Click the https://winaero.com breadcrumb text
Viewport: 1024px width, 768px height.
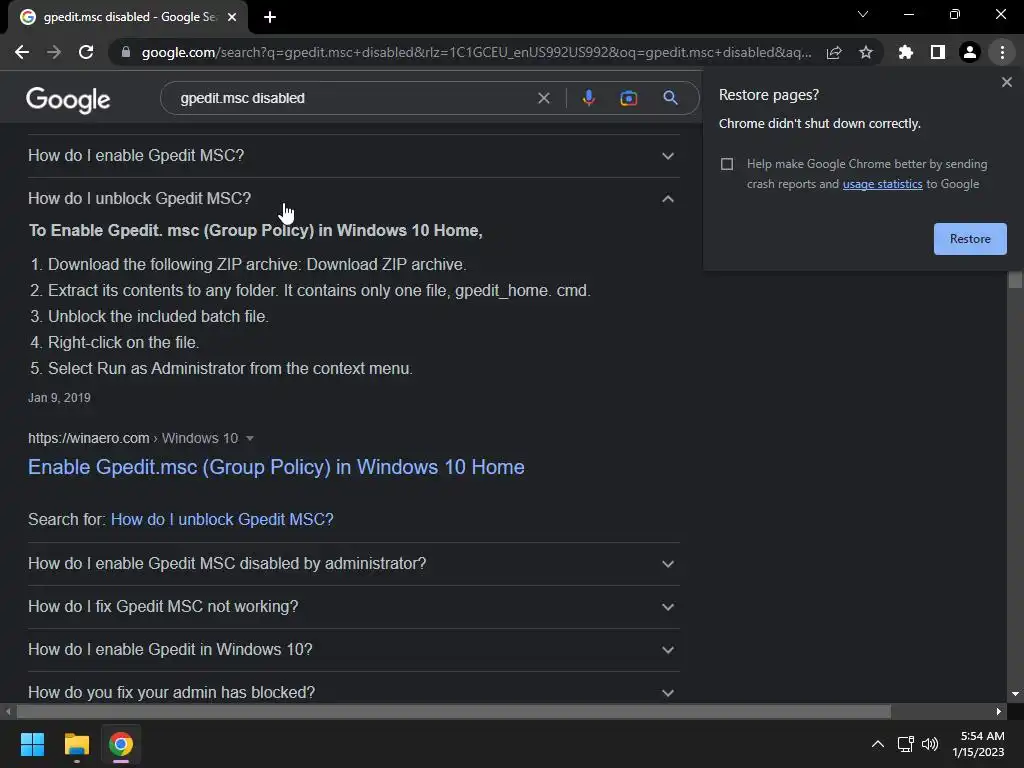click(89, 438)
